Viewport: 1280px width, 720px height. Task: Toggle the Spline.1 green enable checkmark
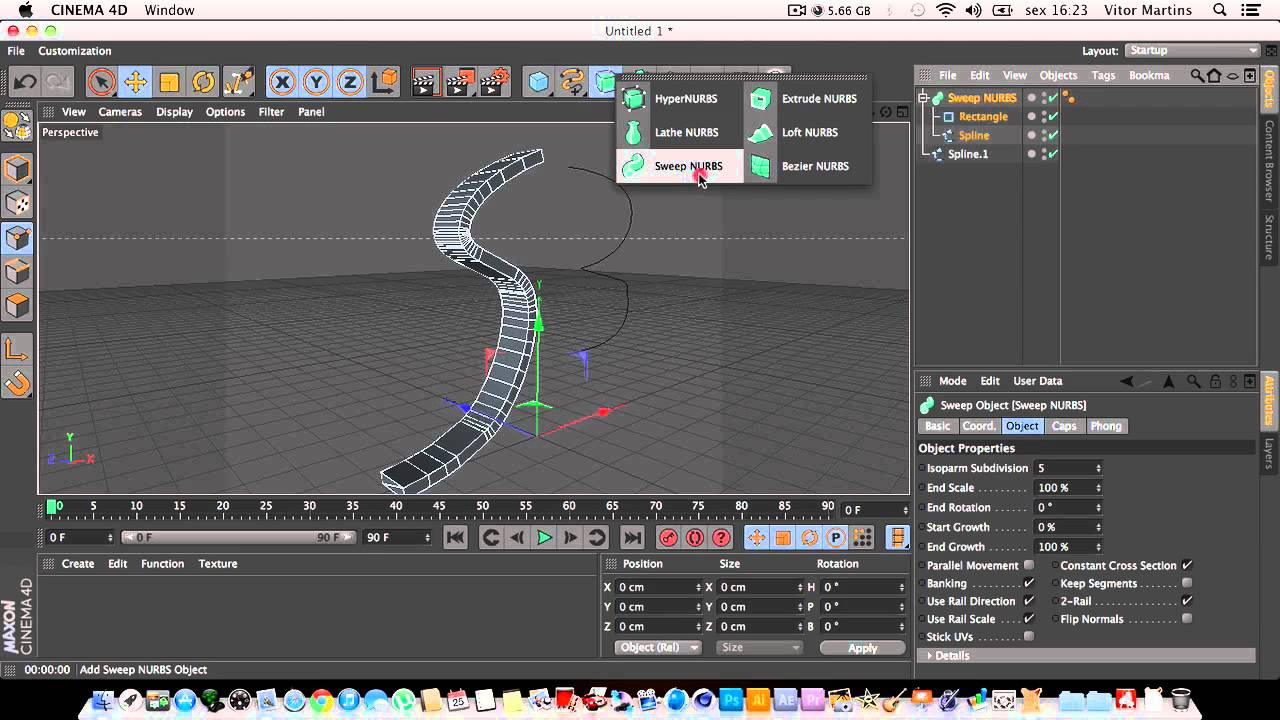(x=1054, y=155)
